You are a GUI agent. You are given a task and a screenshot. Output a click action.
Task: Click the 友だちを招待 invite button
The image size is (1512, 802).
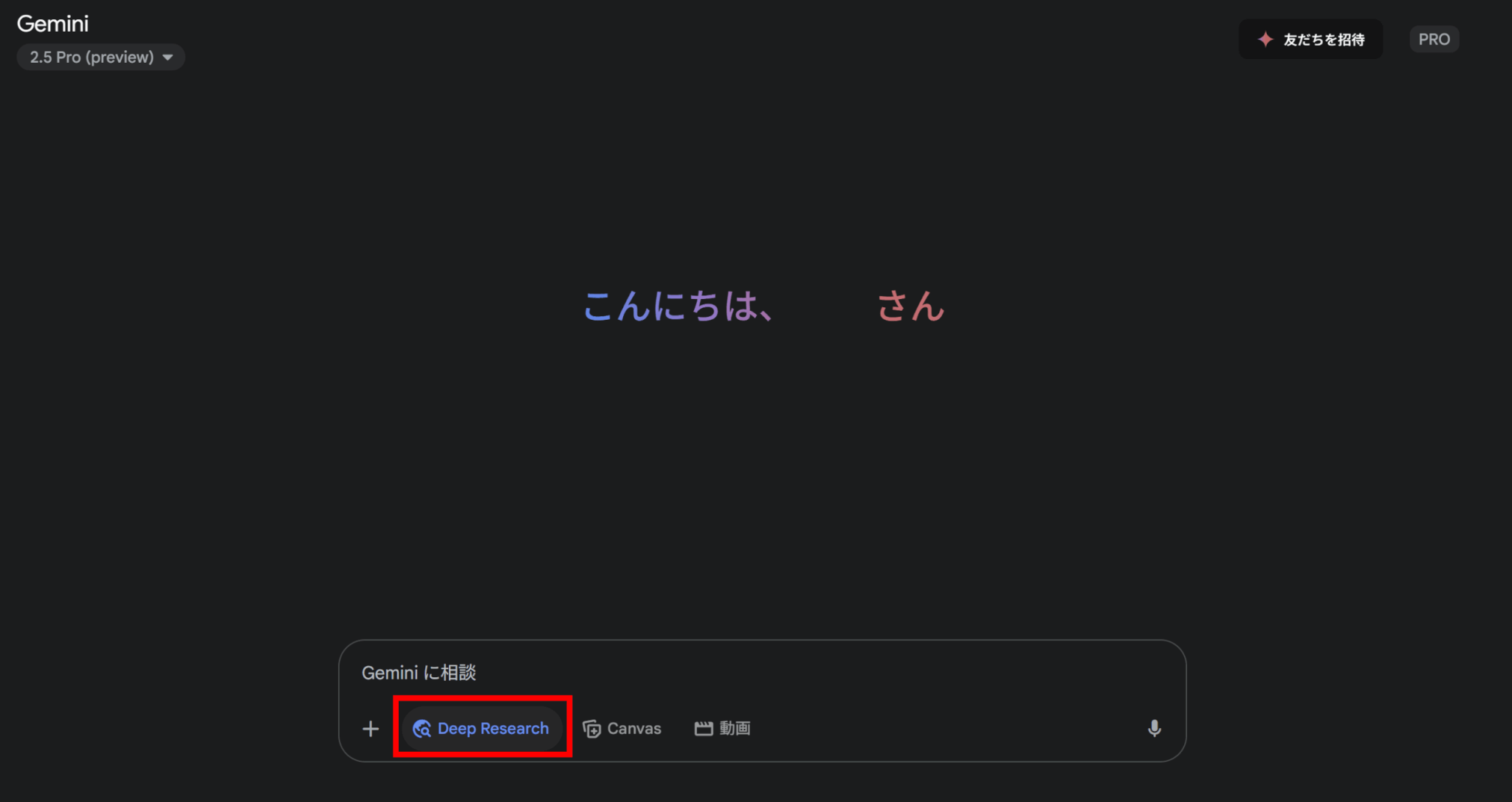click(1310, 39)
